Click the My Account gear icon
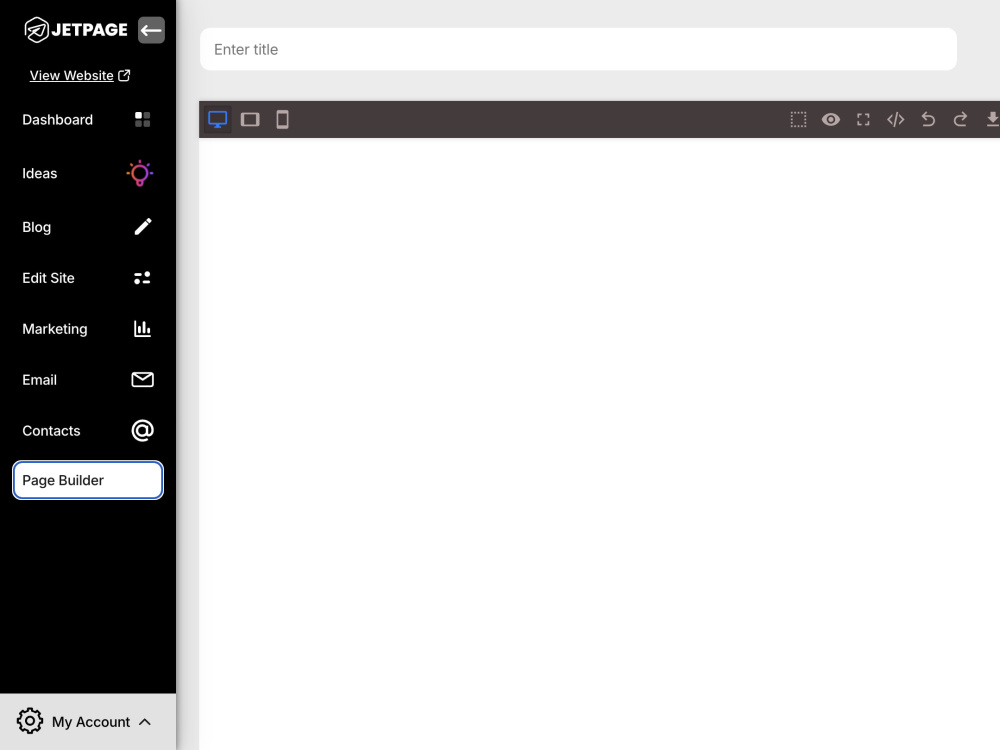Viewport: 1000px width, 750px height. (x=29, y=721)
